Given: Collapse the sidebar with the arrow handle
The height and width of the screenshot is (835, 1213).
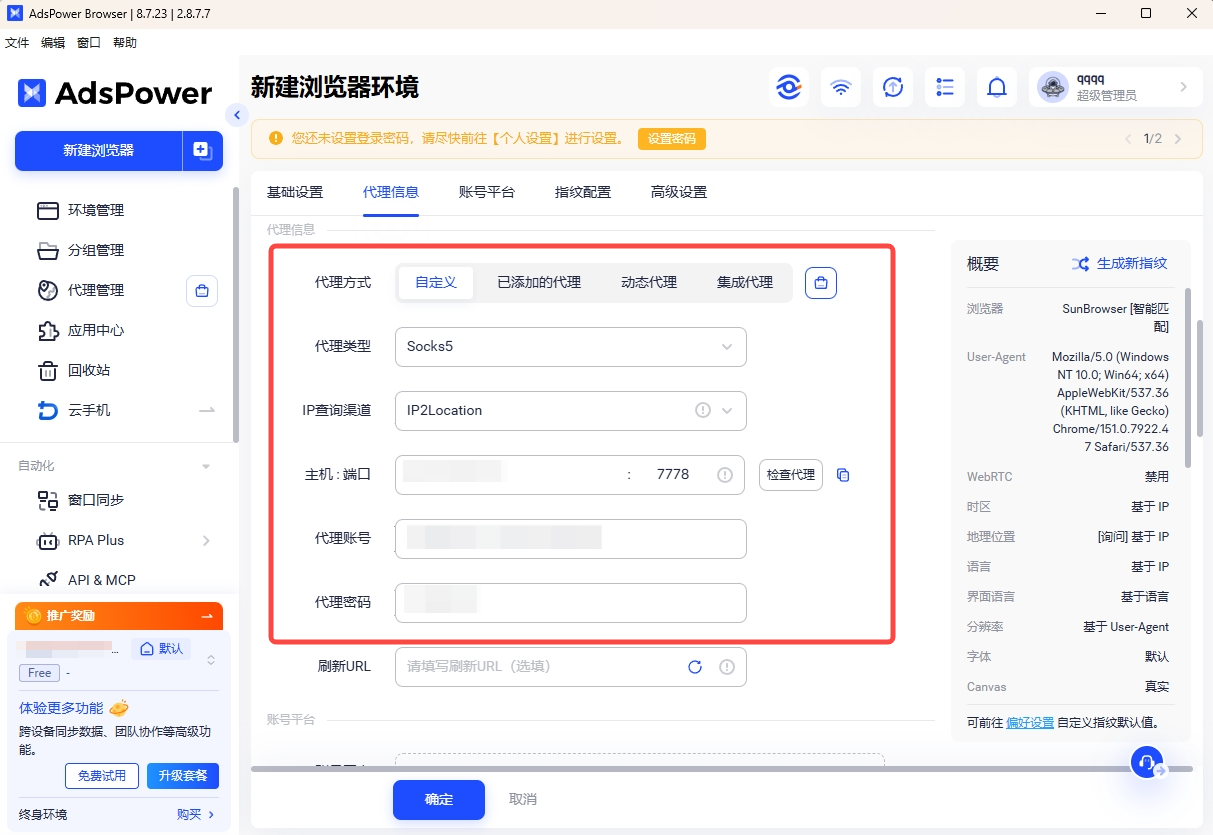Looking at the screenshot, I should (237, 115).
